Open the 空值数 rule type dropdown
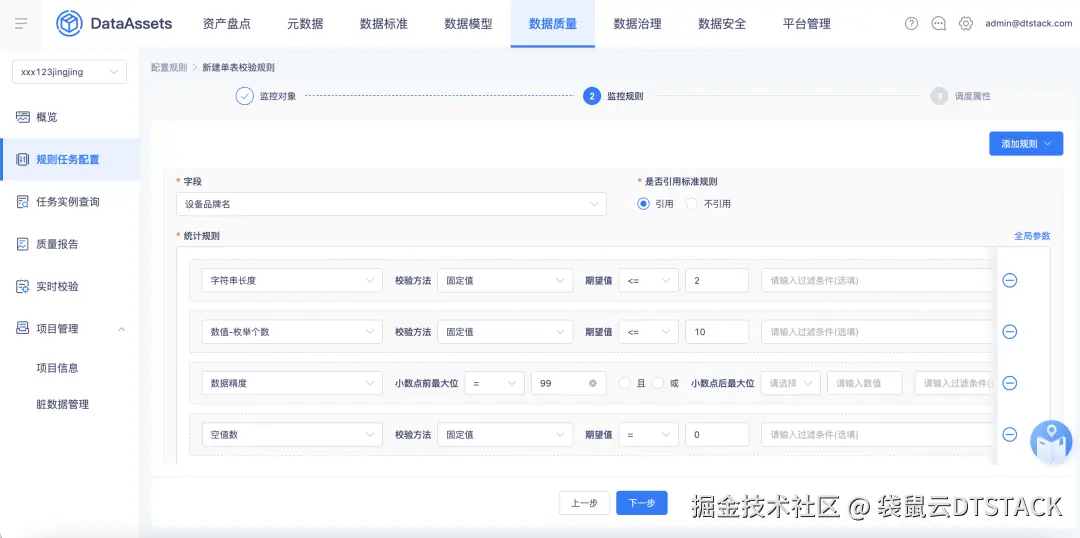The image size is (1080, 538). pyautogui.click(x=292, y=435)
